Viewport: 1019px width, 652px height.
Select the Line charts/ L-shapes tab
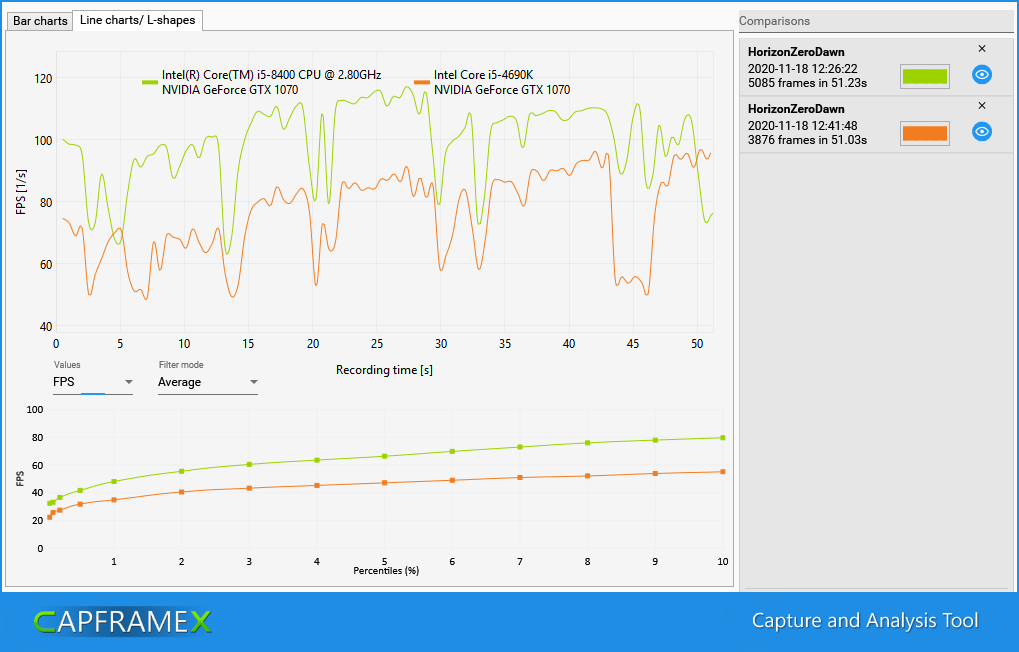tap(137, 20)
